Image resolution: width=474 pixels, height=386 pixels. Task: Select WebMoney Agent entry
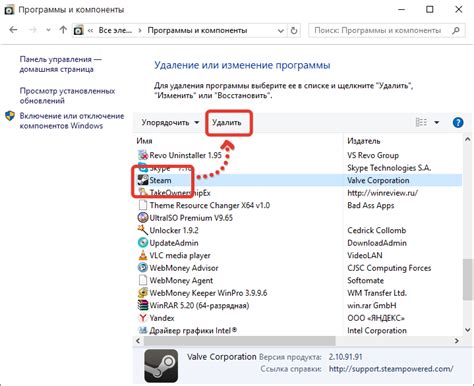181,281
